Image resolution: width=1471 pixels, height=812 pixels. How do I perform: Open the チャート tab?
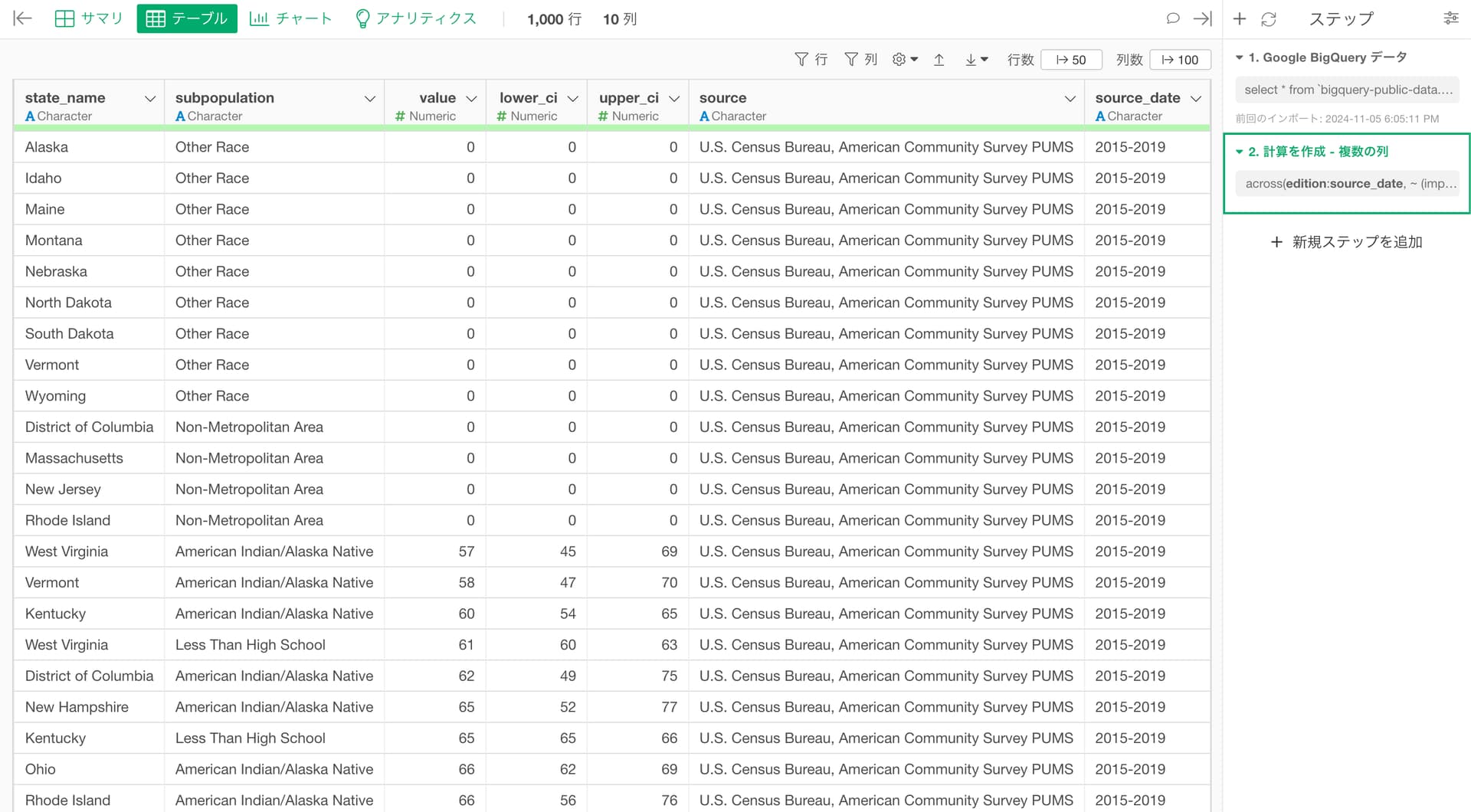[291, 18]
